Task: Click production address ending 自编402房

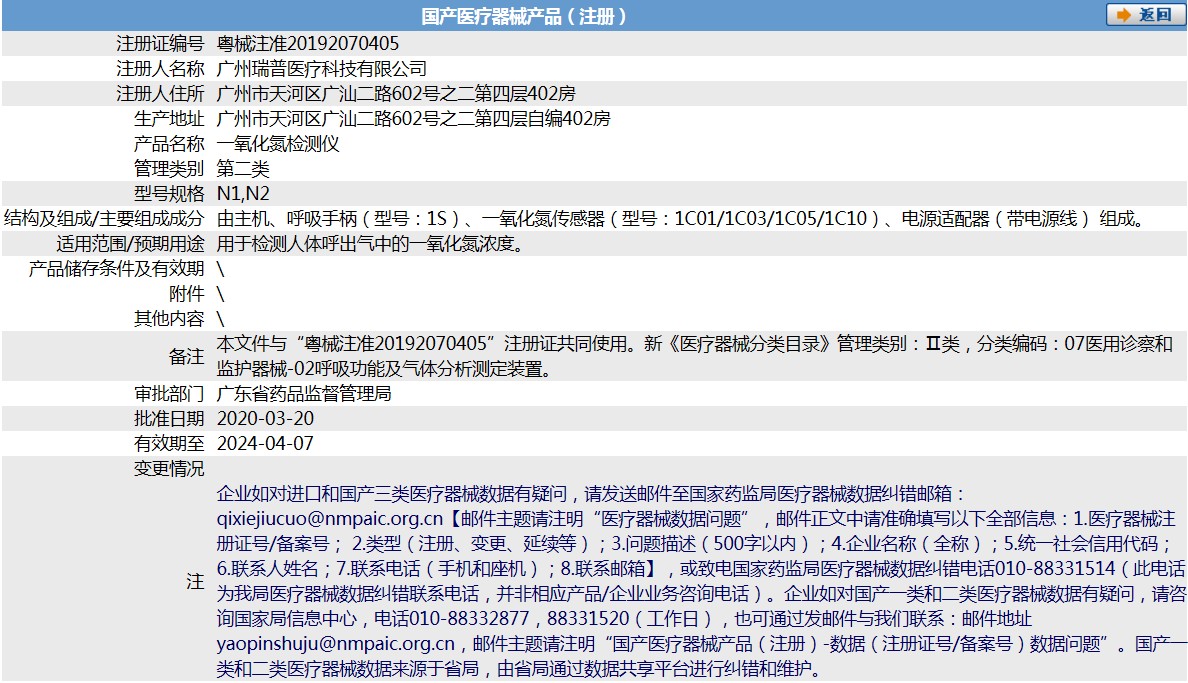Action: 414,118
